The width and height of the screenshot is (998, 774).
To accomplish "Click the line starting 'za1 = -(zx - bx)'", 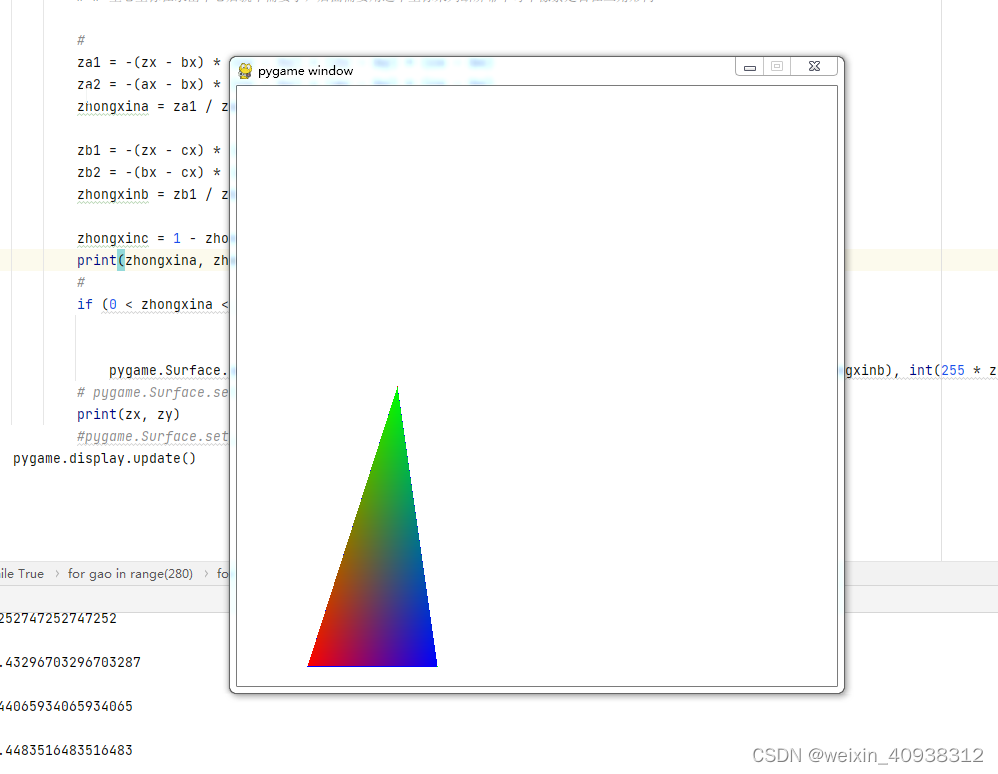I will 149,62.
